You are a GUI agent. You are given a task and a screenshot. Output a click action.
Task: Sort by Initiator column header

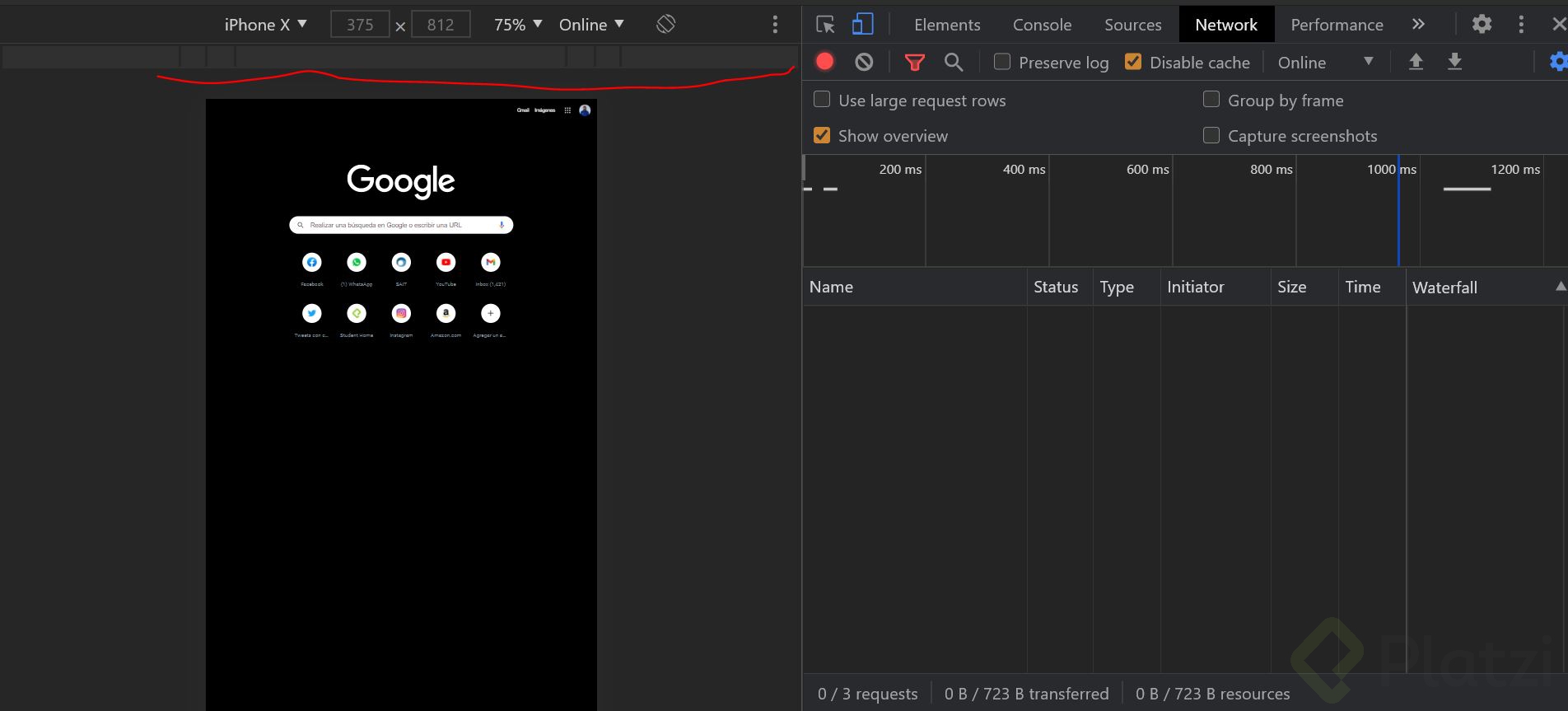tap(1216, 287)
